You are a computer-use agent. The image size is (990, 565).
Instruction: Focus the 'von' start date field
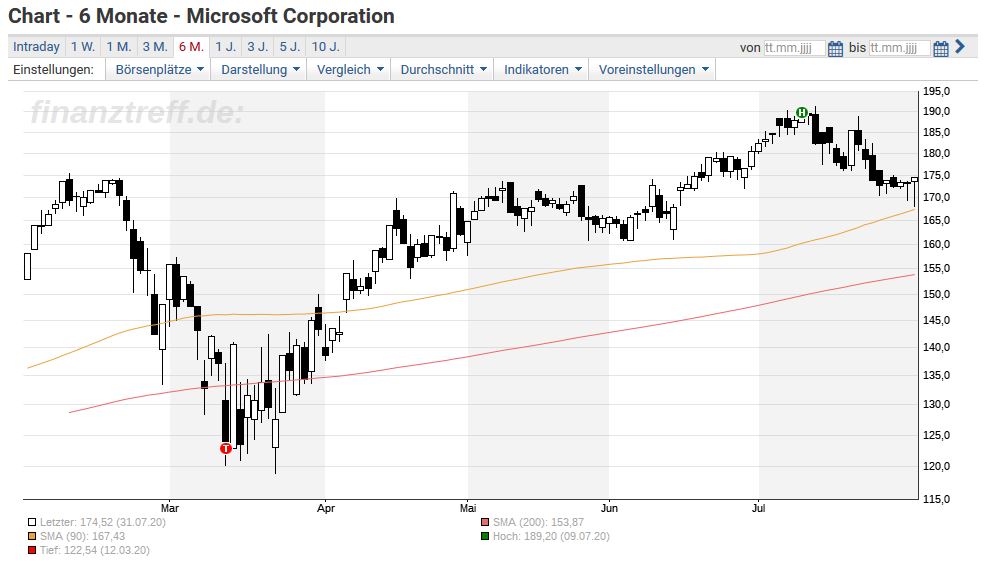(x=794, y=48)
